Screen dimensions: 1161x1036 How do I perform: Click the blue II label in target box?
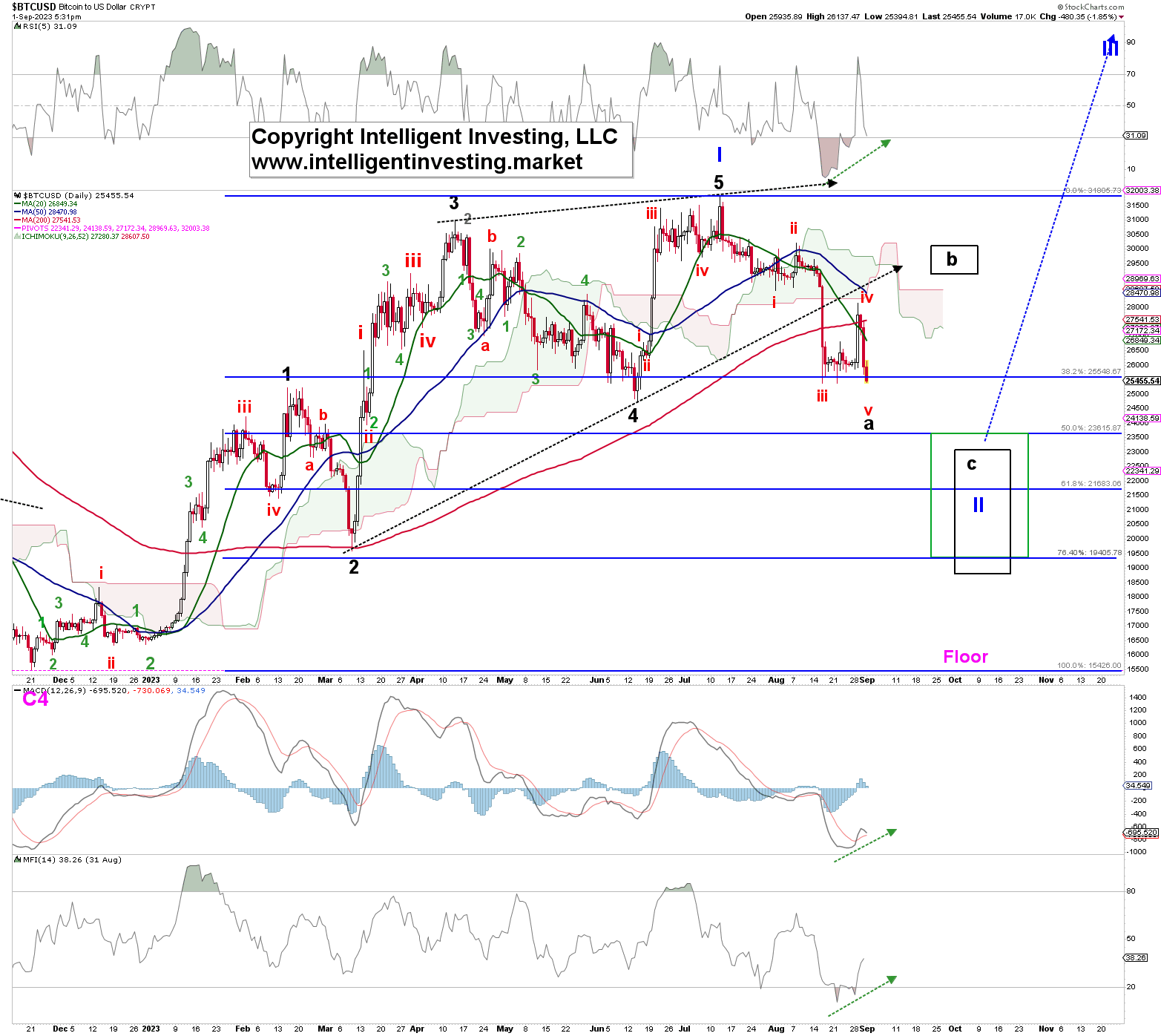(x=979, y=505)
